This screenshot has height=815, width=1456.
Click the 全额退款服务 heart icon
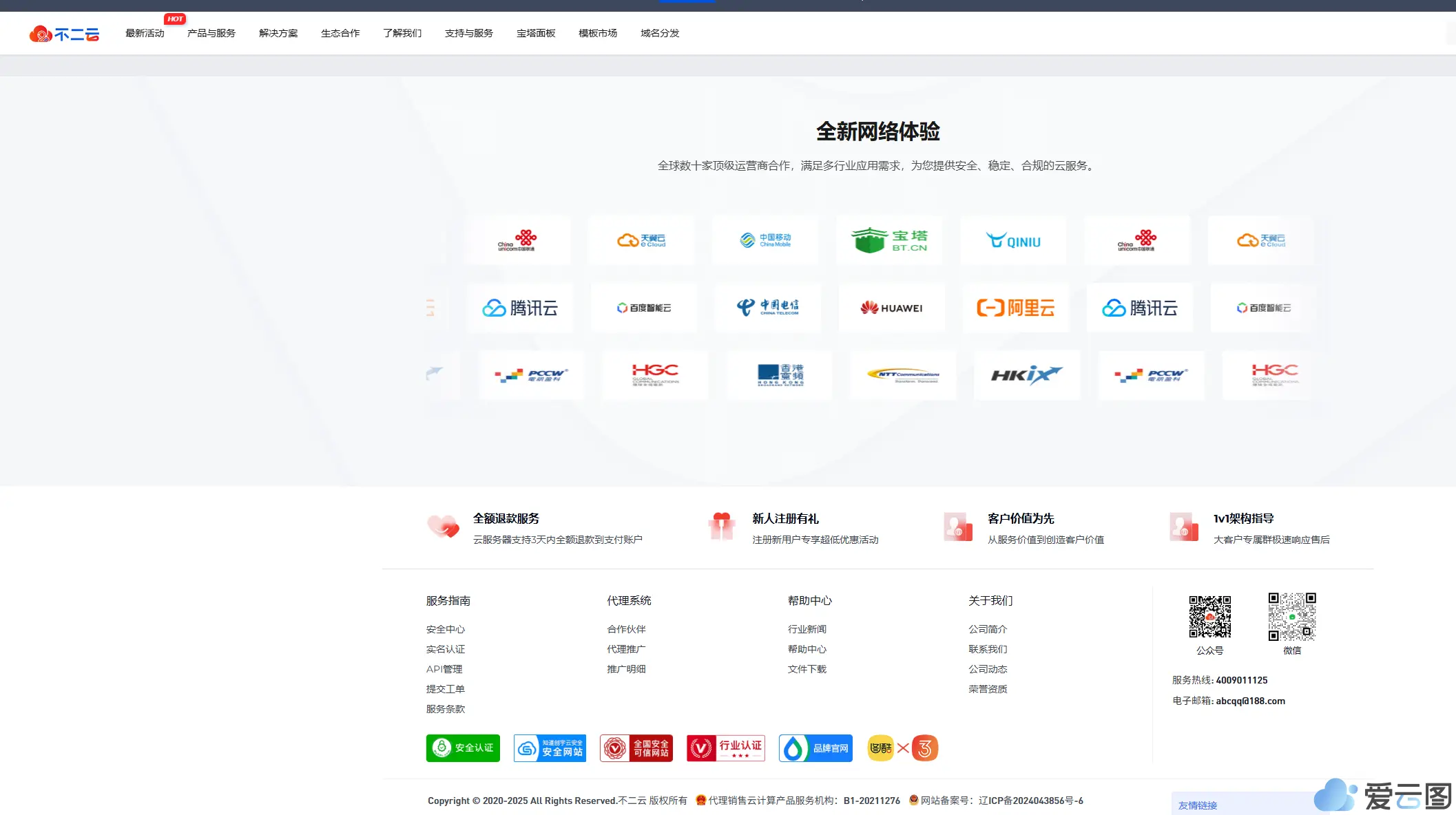pos(443,527)
